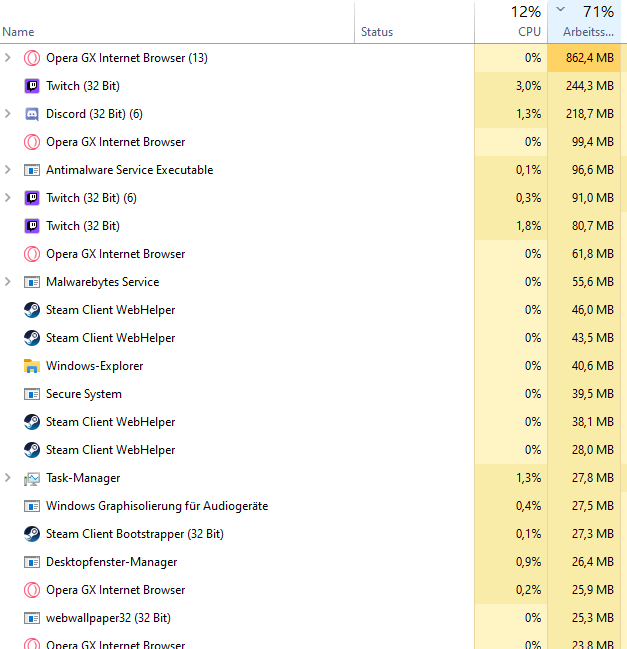Select Windows Graphisolierung für Audiogeräte row
Image resolution: width=627 pixels, height=649 pixels.
pos(310,506)
